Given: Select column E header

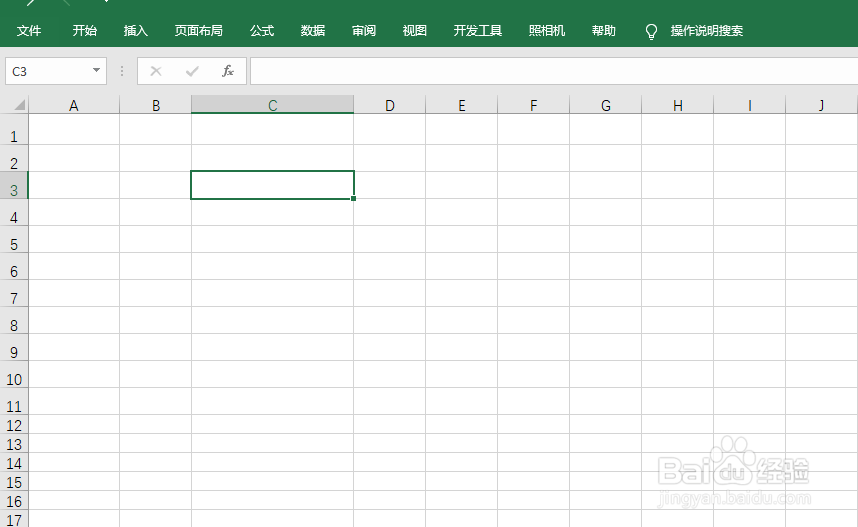Looking at the screenshot, I should tap(462, 105).
